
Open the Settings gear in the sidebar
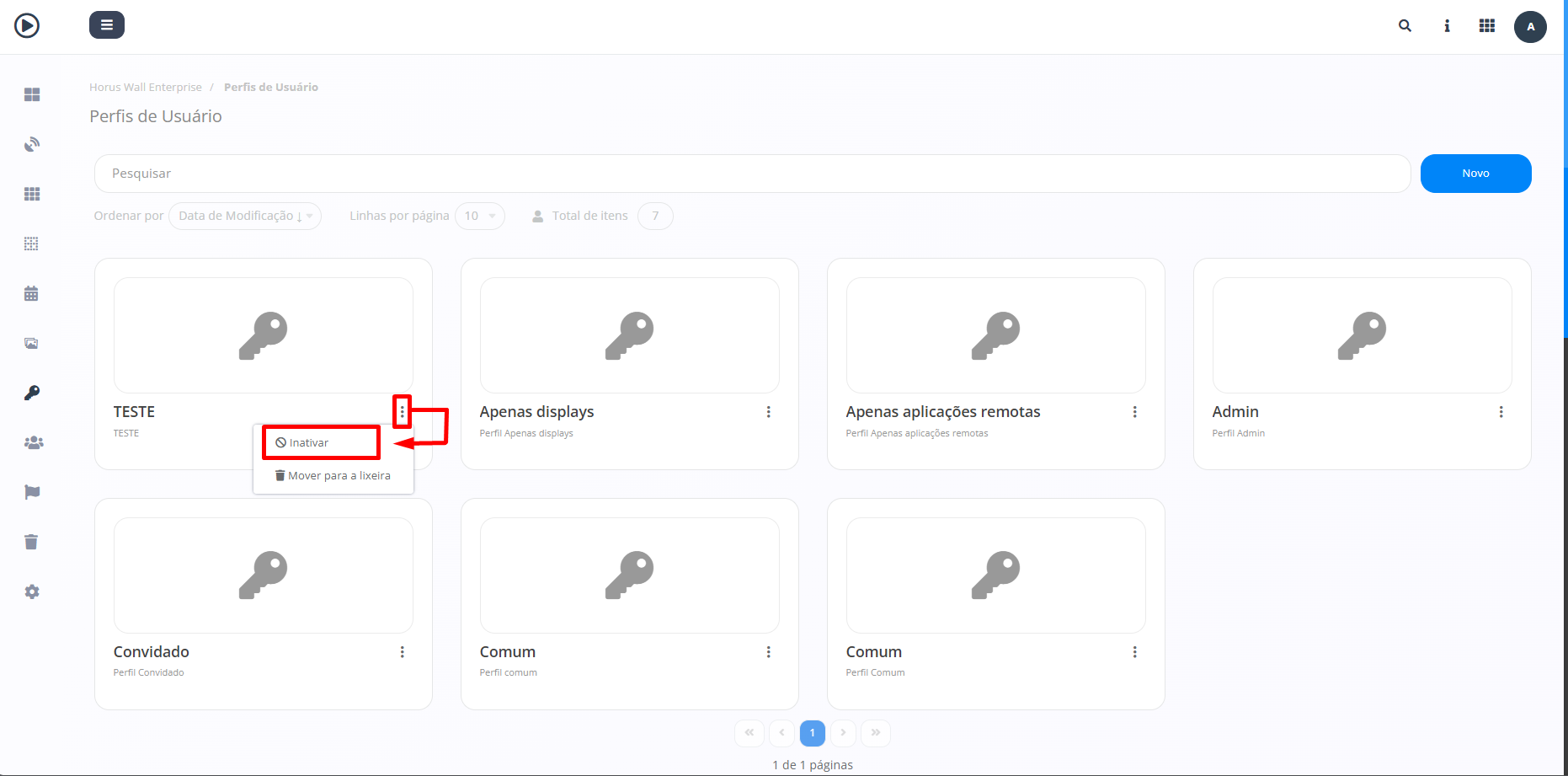(x=32, y=591)
